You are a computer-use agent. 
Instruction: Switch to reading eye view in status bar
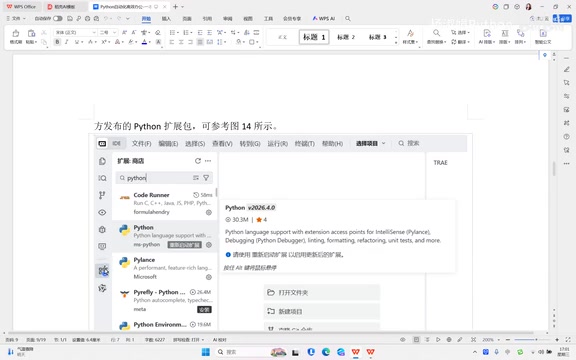[x=403, y=340]
